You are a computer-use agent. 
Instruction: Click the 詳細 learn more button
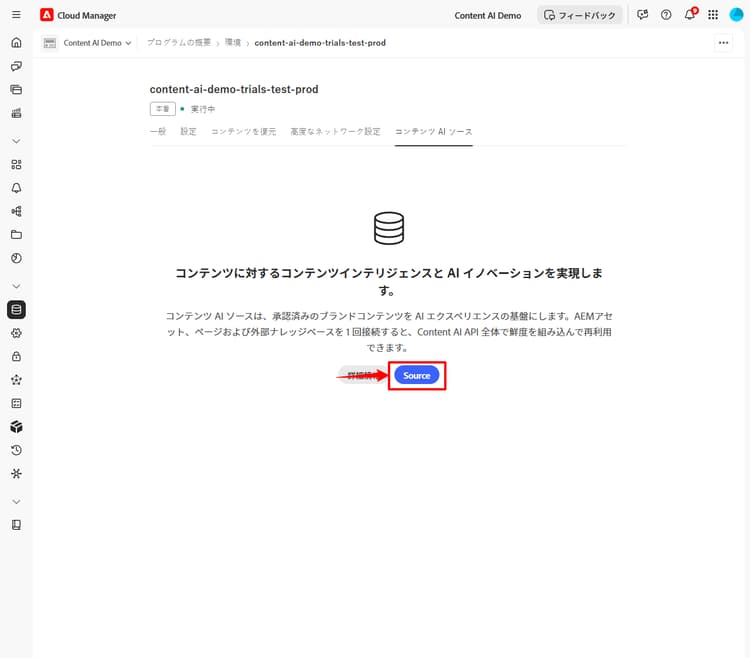[x=362, y=375]
